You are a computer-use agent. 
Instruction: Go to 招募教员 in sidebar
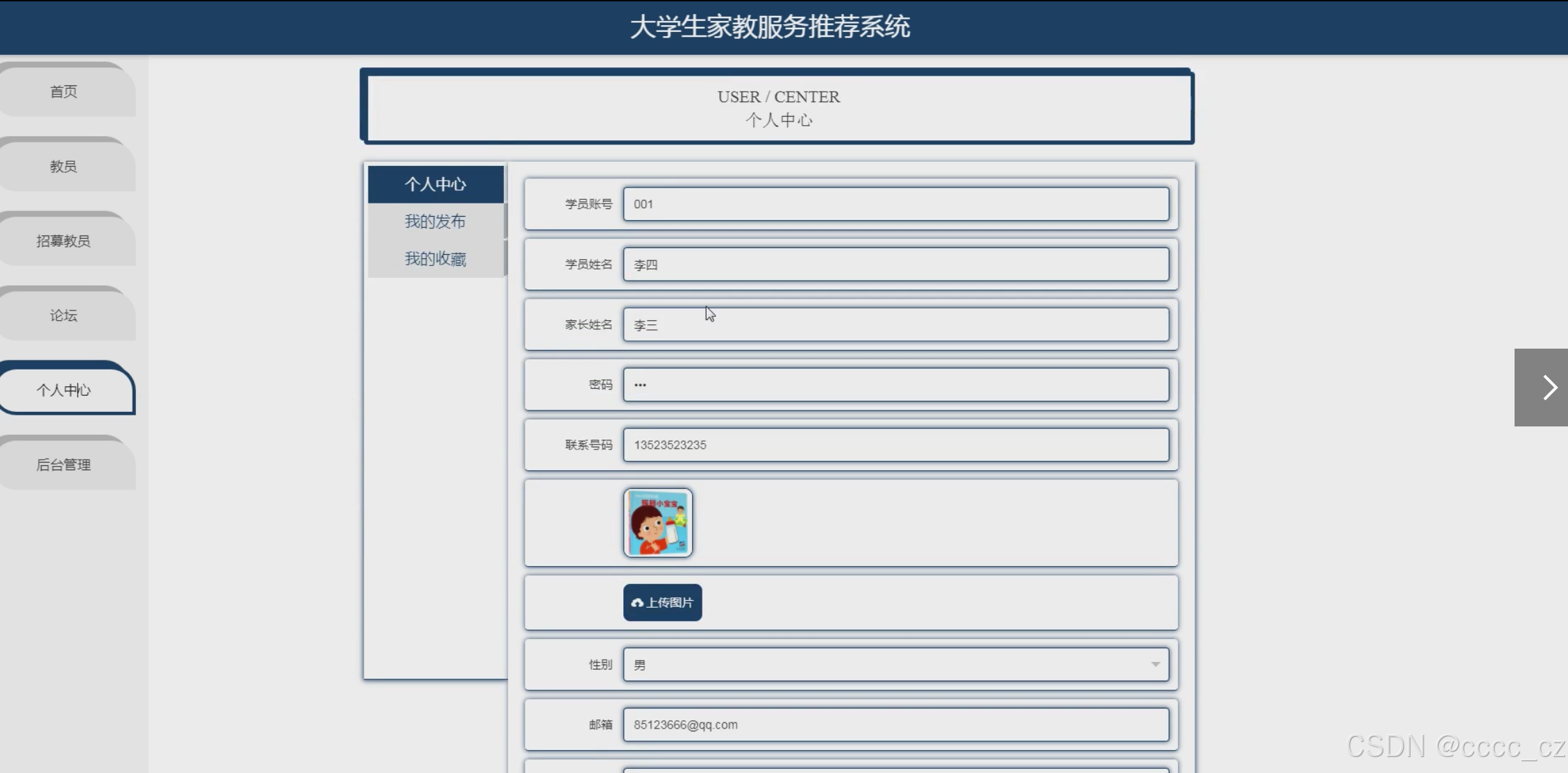coord(64,241)
